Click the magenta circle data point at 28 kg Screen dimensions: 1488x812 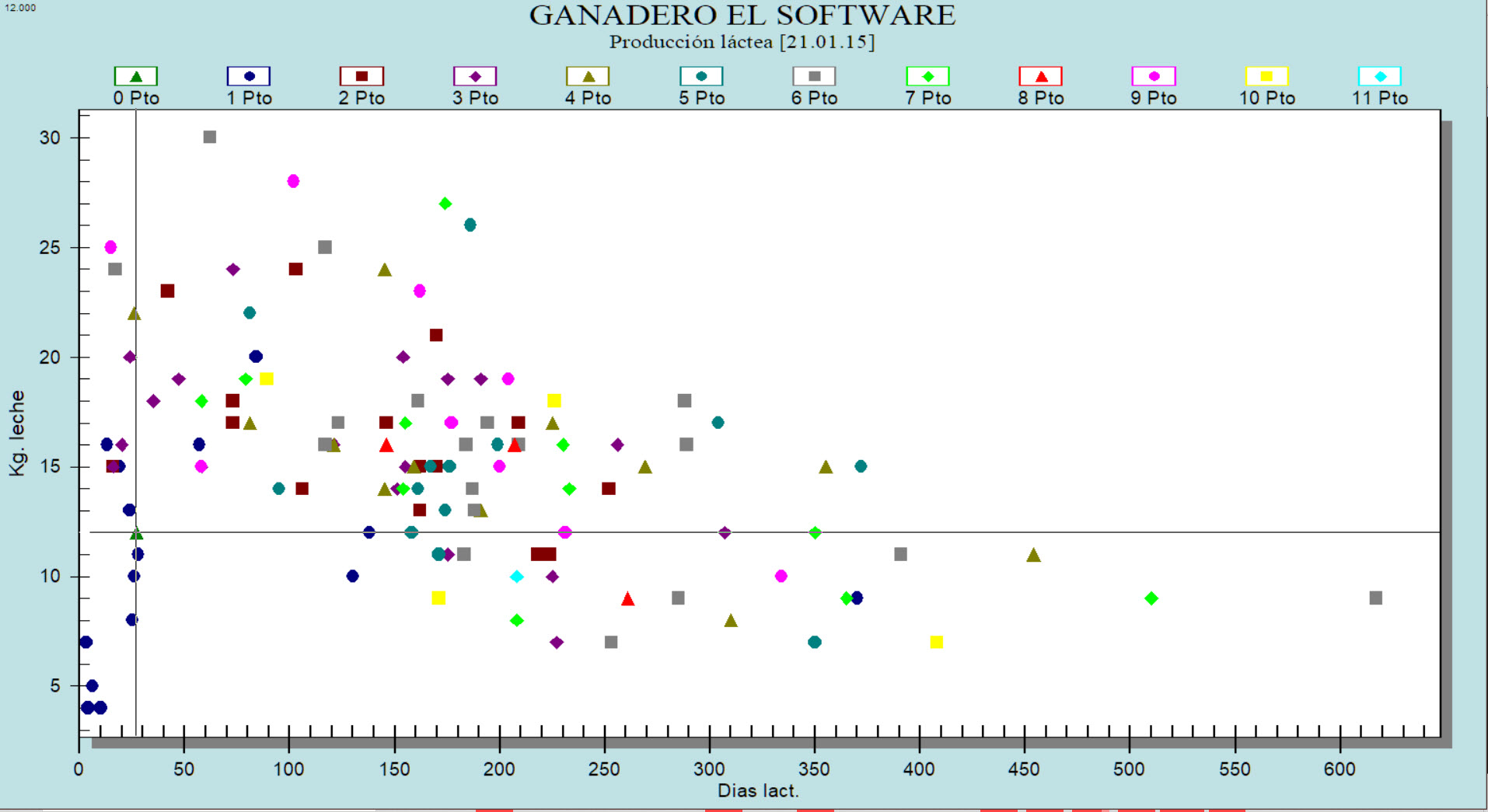pyautogui.click(x=293, y=181)
